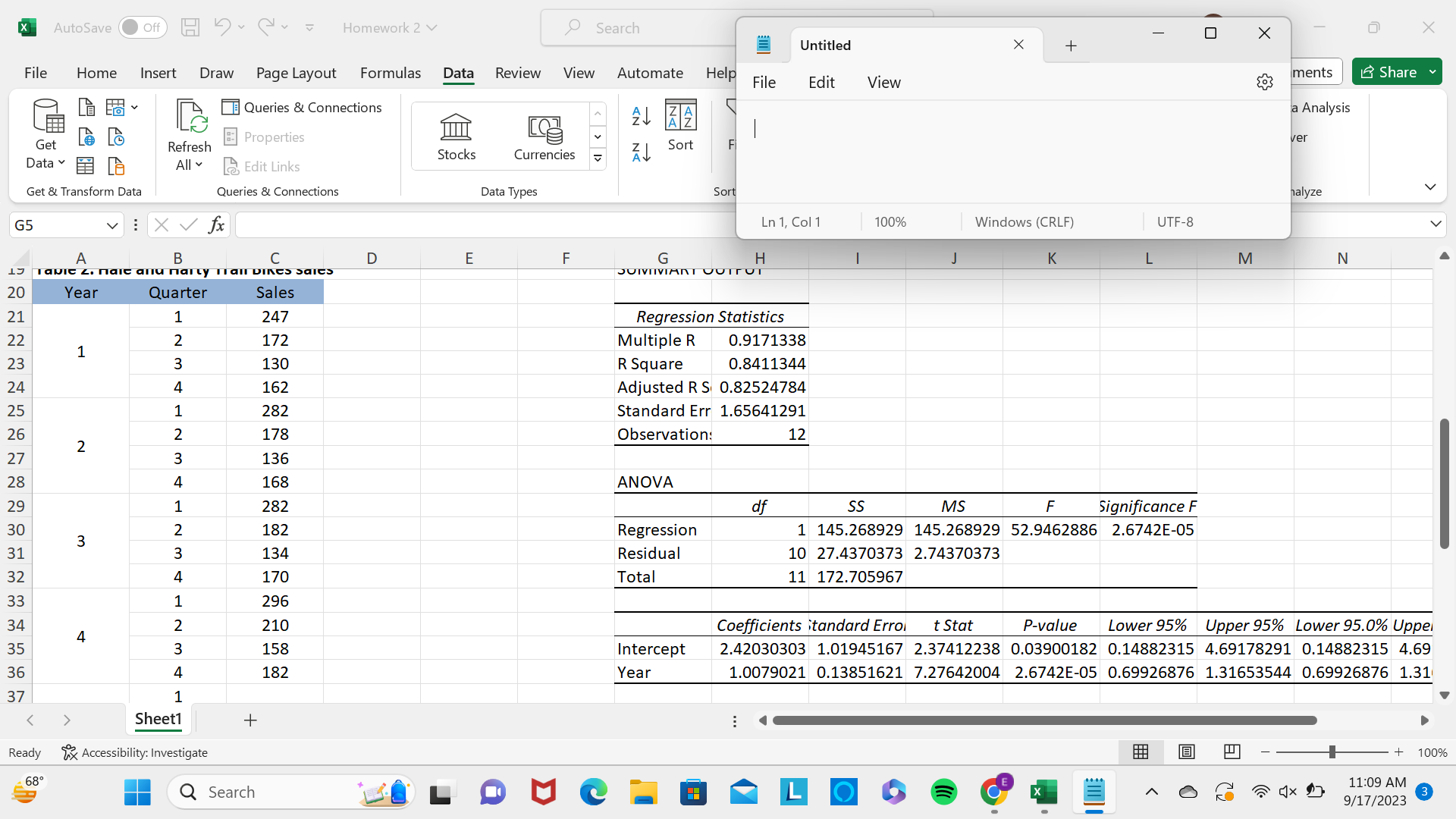
Task: Click the Insert Function fx icon
Action: point(216,224)
